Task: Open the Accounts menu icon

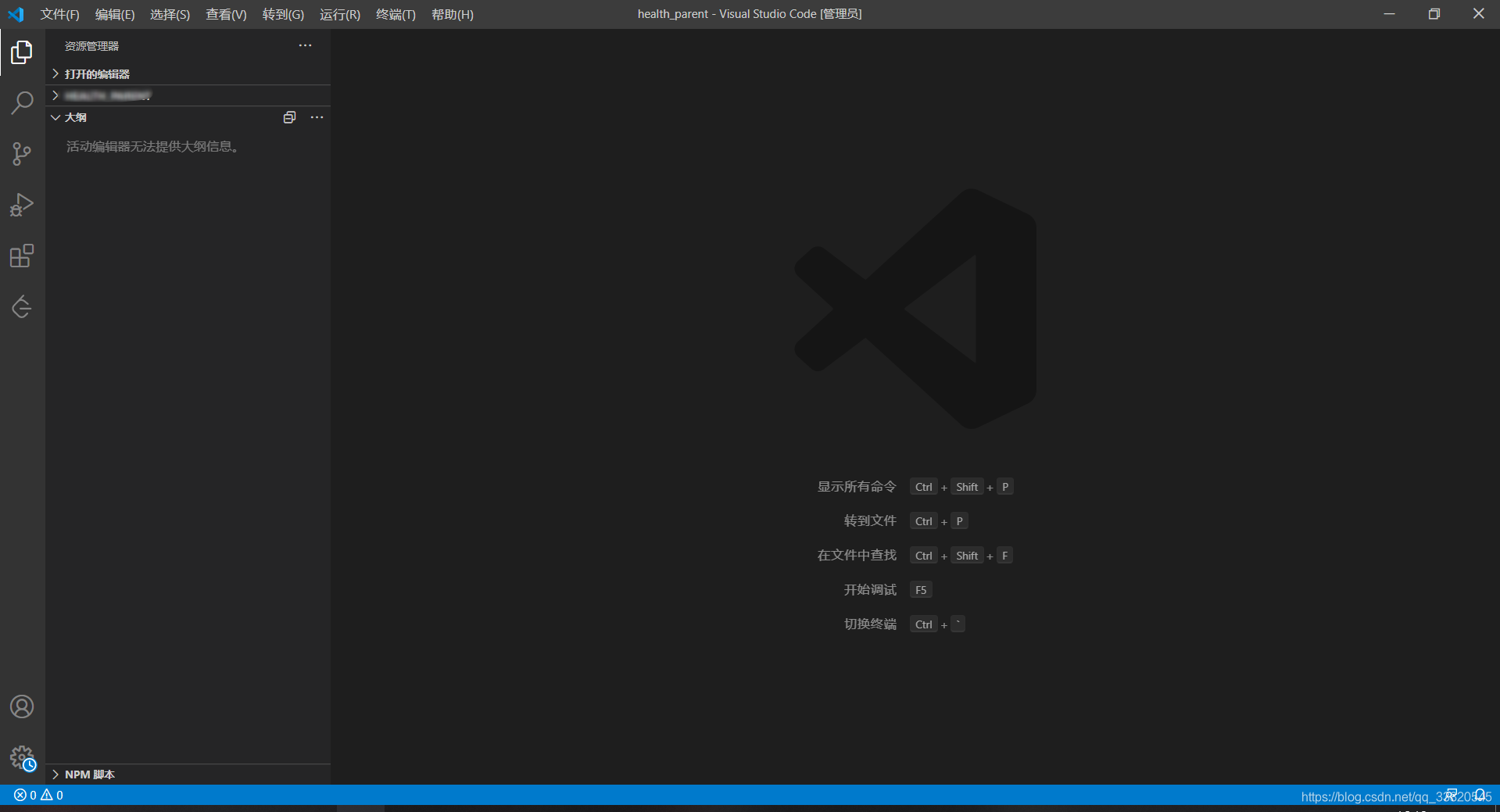Action: [22, 706]
